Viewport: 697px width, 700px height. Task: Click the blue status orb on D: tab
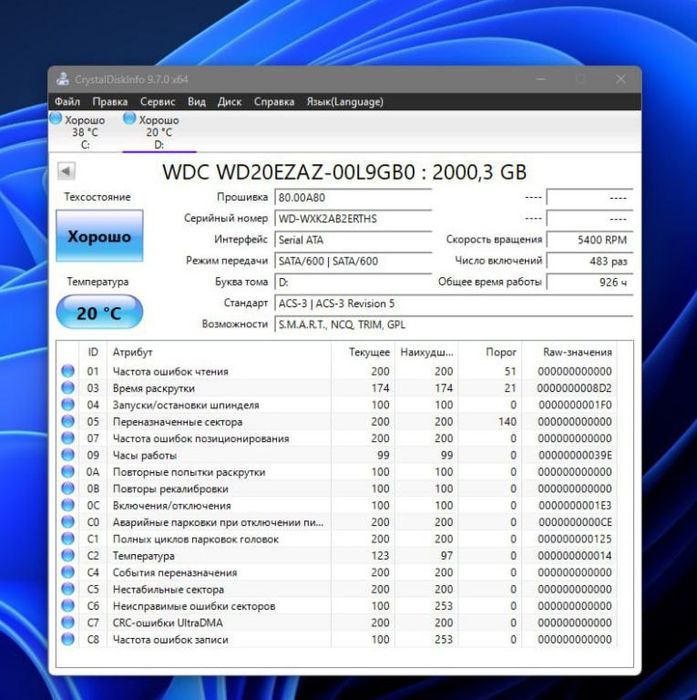129,119
